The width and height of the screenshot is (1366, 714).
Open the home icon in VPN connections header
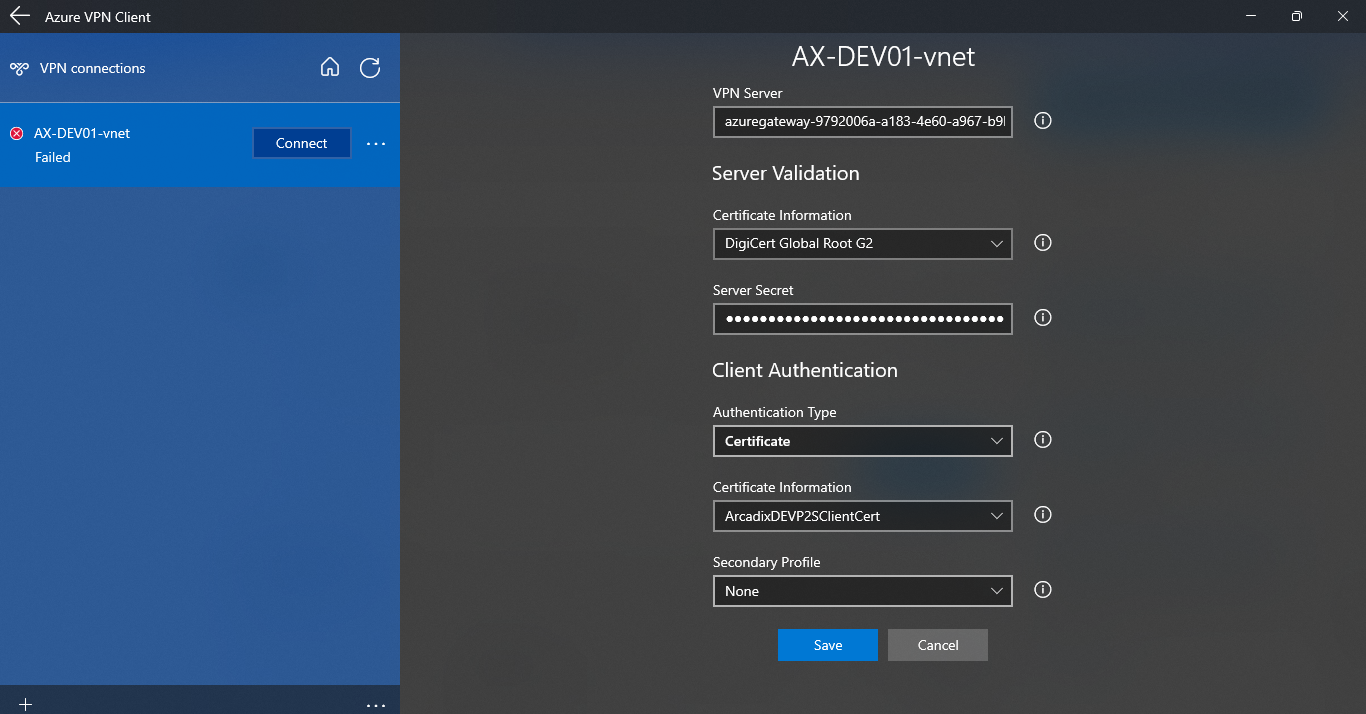pos(330,68)
